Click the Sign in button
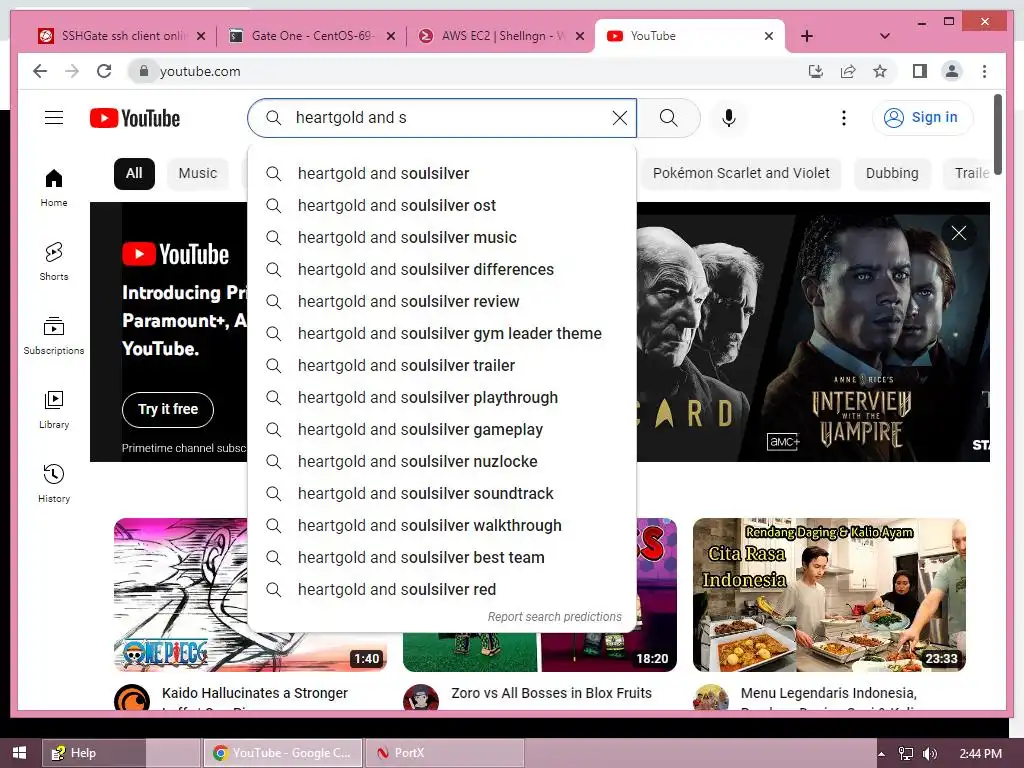 click(922, 118)
